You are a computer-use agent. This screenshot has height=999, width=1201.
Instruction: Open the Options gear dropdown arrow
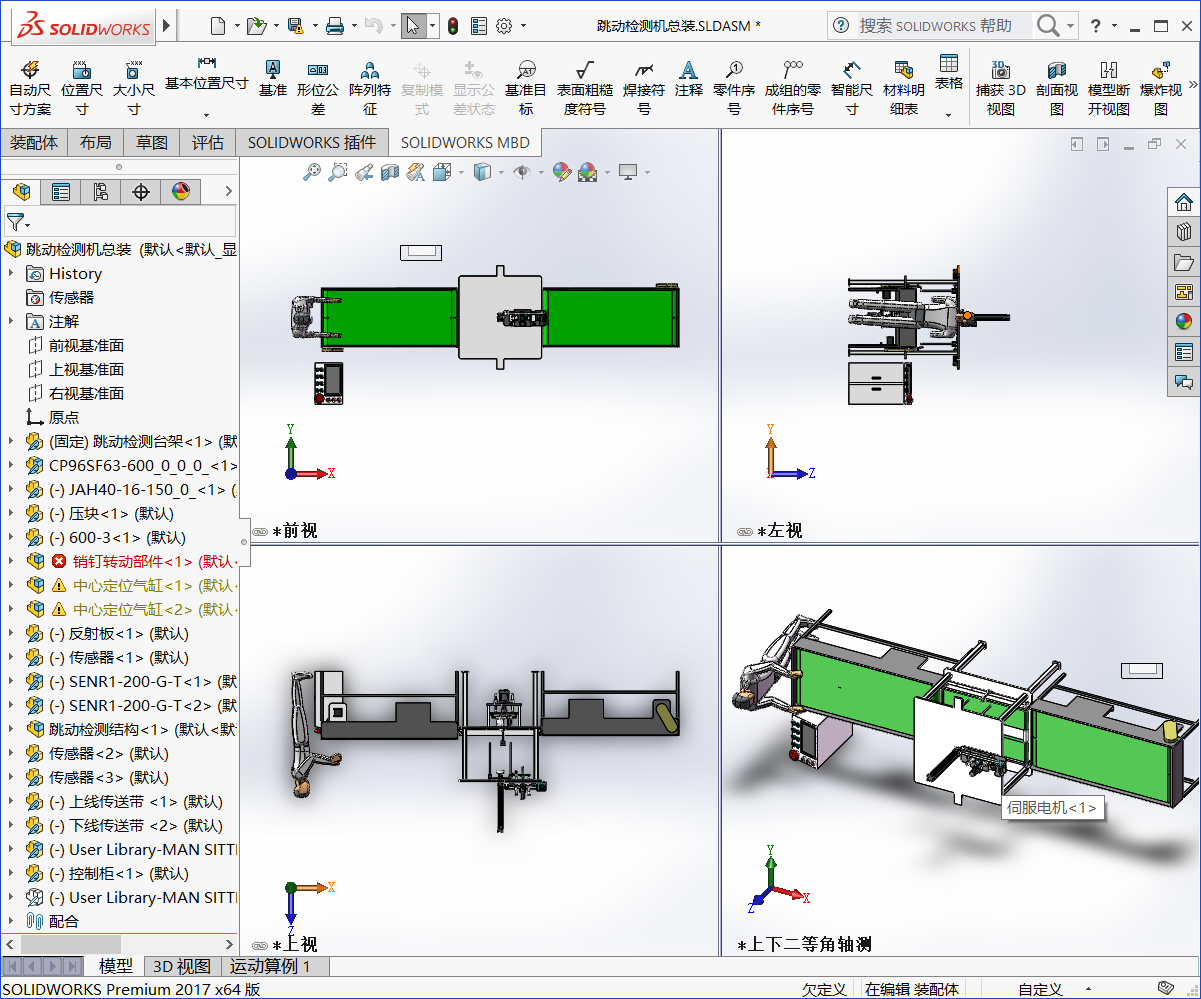click(x=524, y=27)
